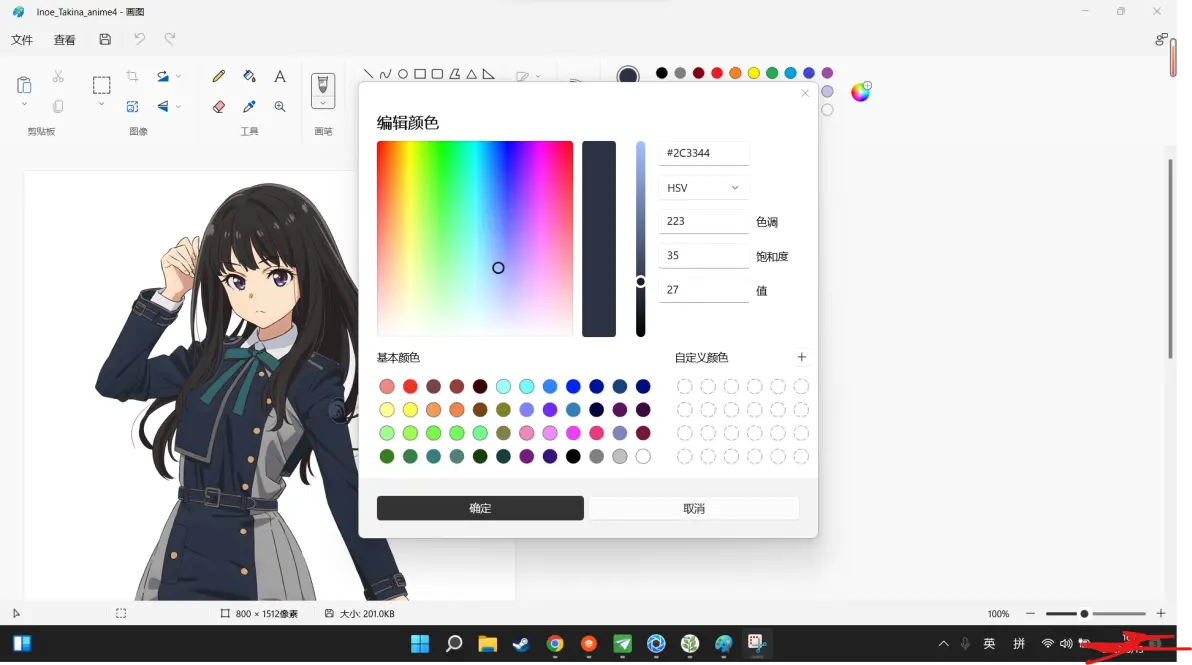Select the Eraser tool
Viewport: 1192px width, 665px height.
219,106
